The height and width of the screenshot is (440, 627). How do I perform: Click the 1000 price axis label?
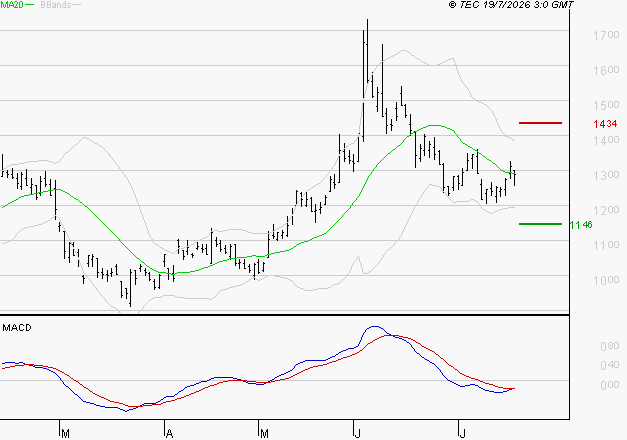606,280
